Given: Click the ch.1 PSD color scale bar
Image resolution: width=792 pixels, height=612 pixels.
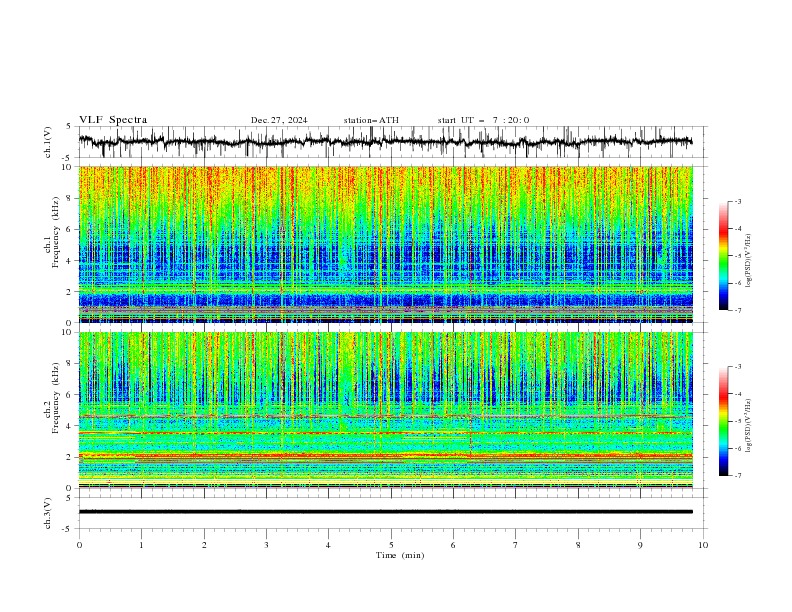Looking at the screenshot, I should tap(723, 256).
